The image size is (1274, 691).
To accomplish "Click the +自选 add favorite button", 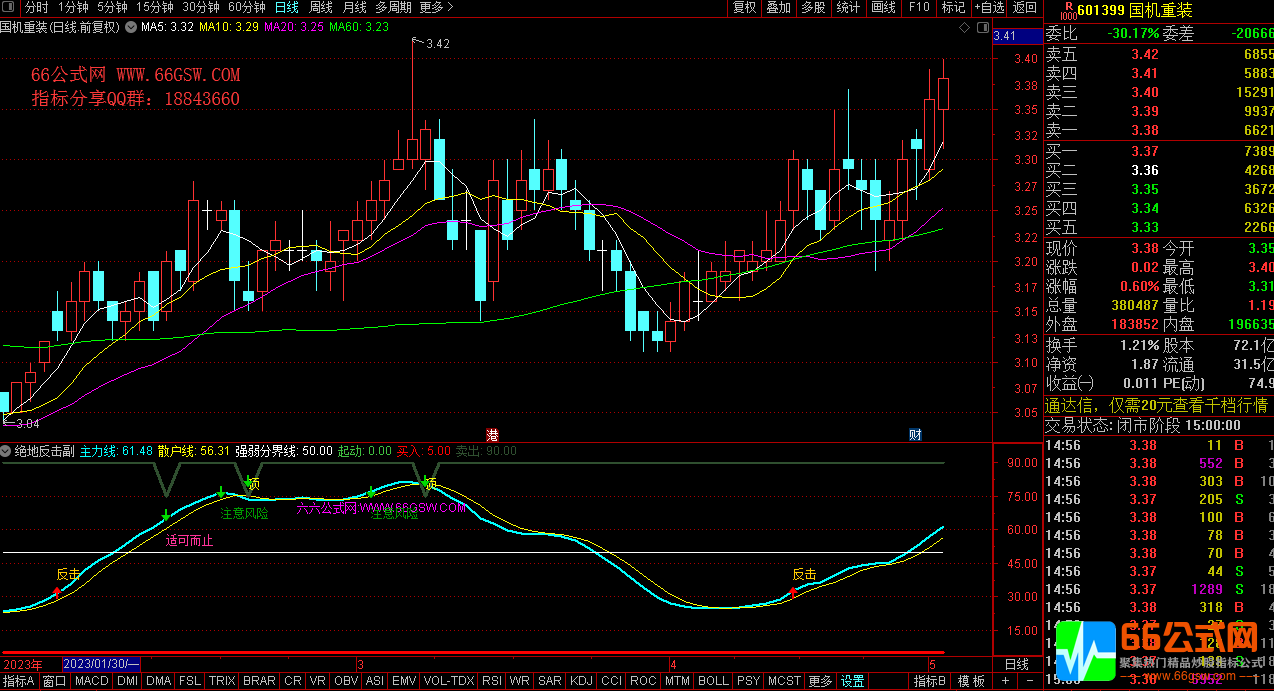I will [988, 7].
